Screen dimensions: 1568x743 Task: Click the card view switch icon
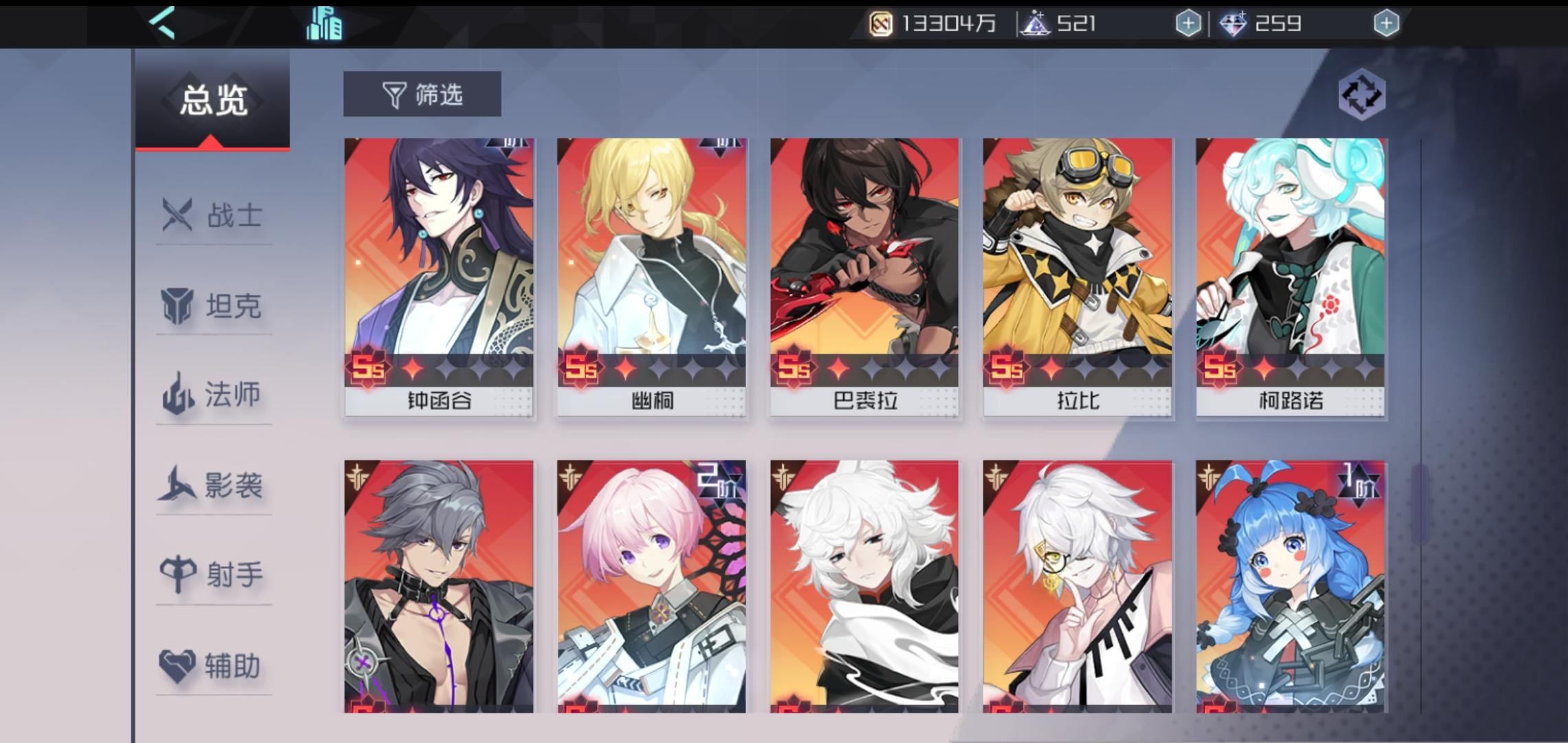(x=1362, y=94)
